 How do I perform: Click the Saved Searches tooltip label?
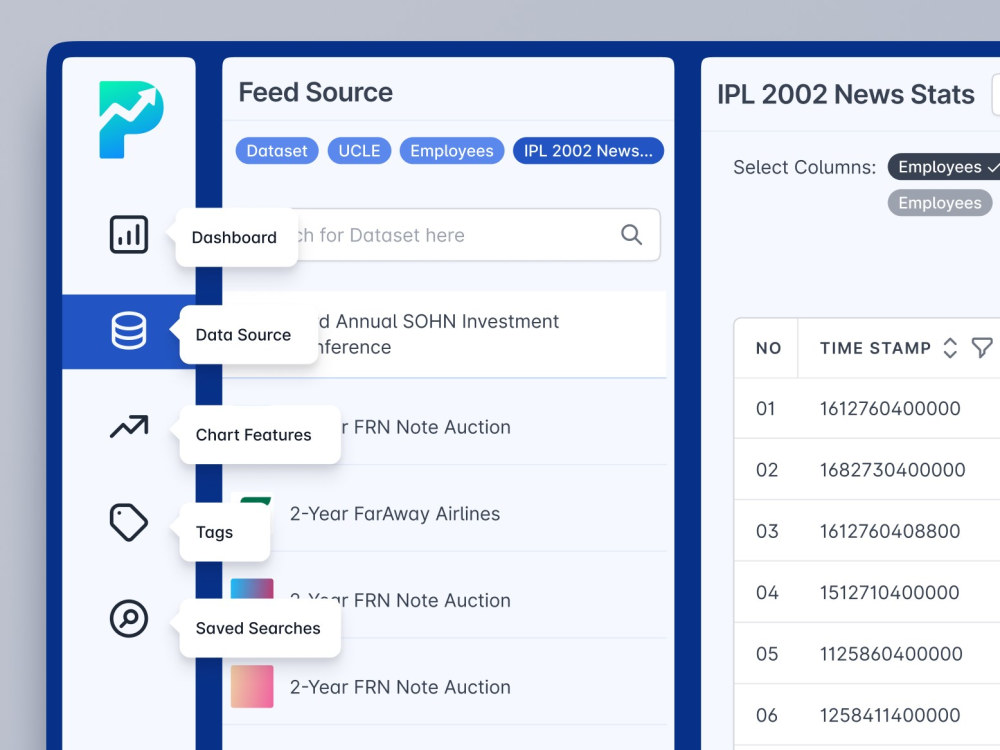258,628
